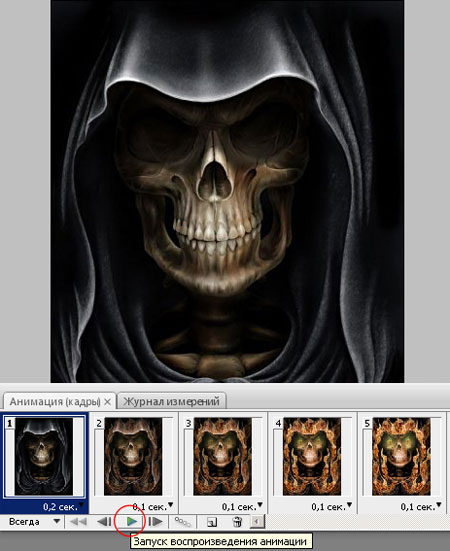Open frame 3 delay dropdown 0,1 сек.
Screen dimensions: 450x551
pyautogui.click(x=242, y=507)
